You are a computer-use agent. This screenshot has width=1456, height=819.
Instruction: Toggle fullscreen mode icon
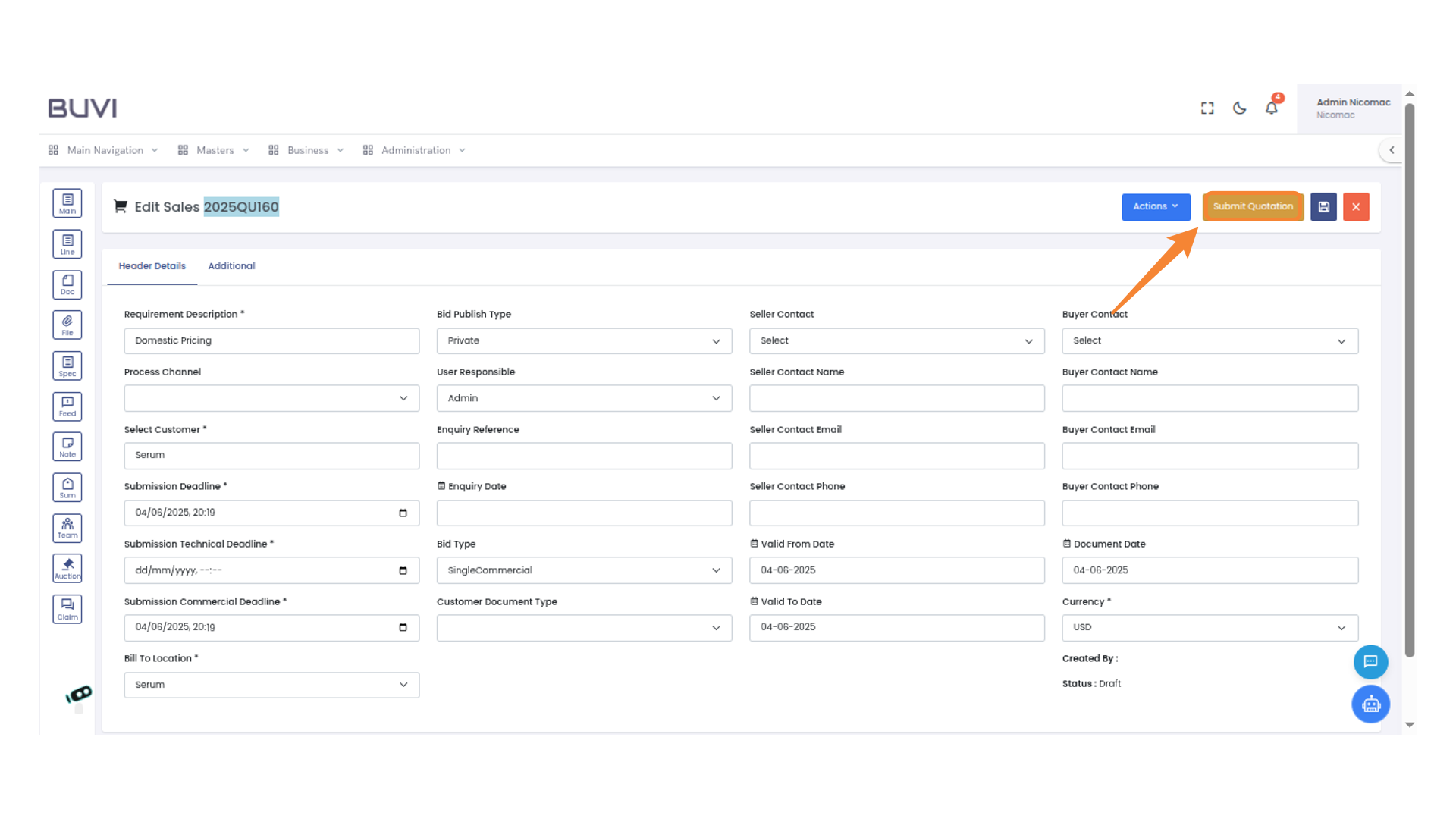(1207, 108)
